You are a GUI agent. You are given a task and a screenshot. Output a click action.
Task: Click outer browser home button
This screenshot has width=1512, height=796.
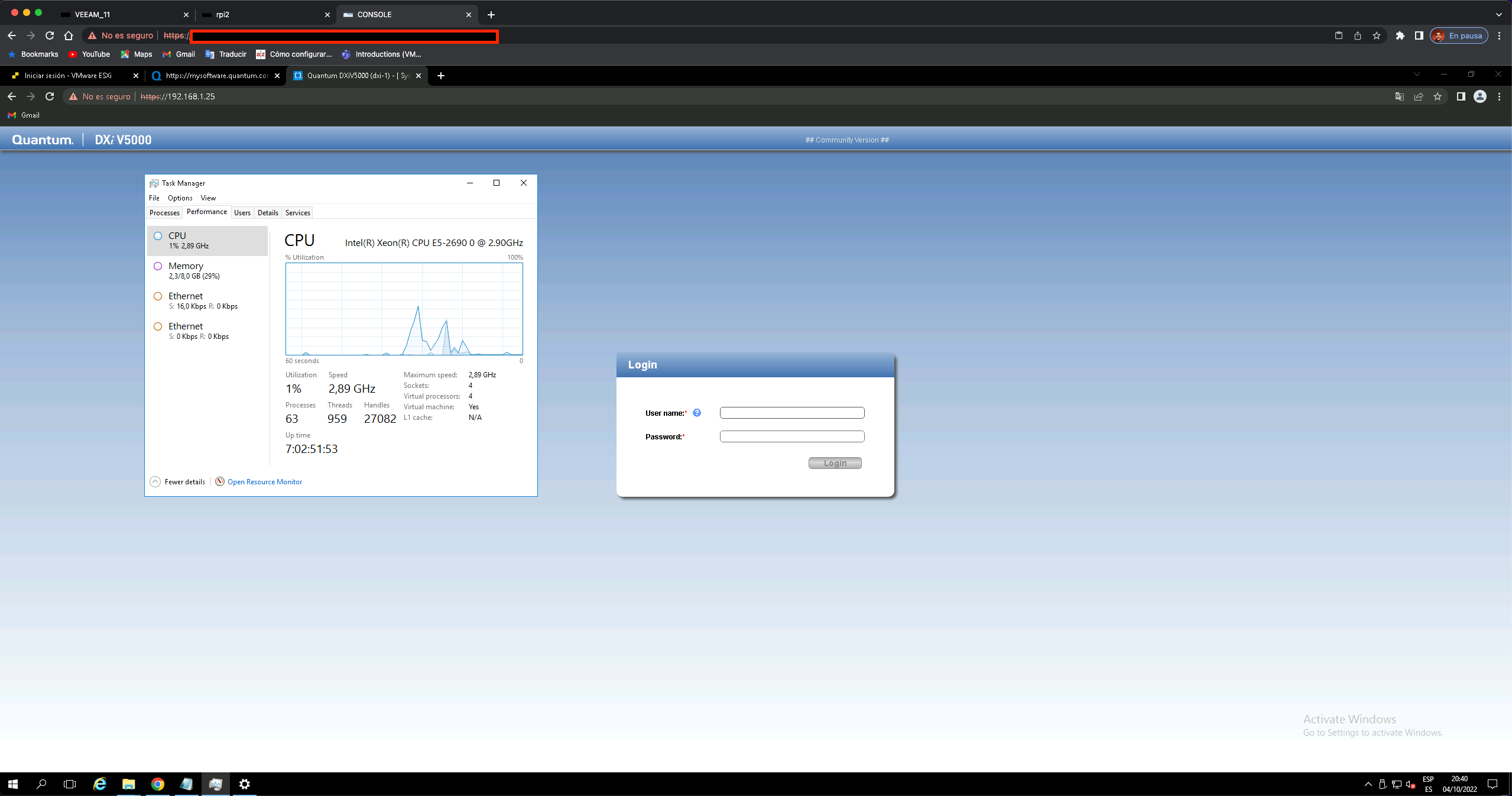(x=69, y=35)
